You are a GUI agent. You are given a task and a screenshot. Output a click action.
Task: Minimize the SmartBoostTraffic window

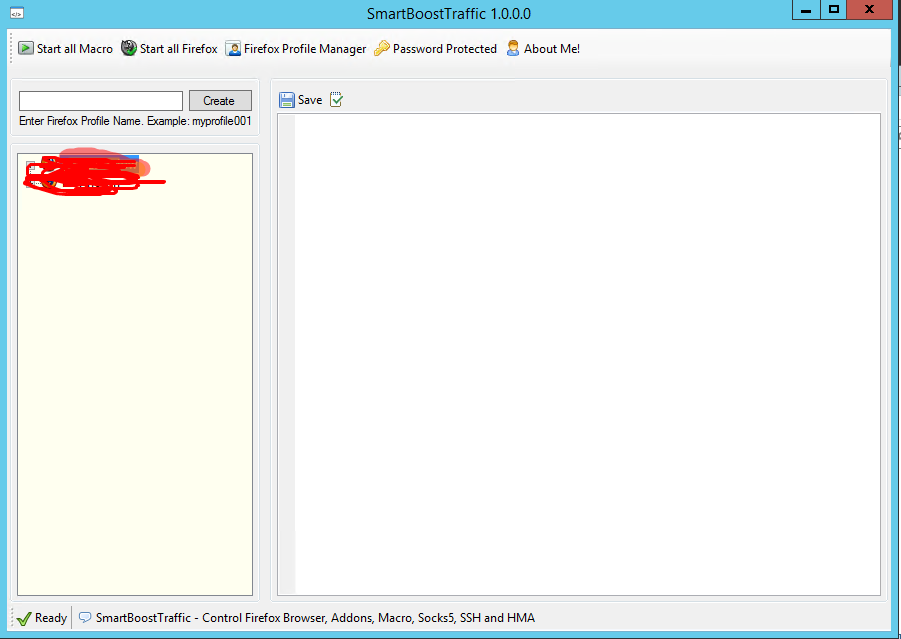click(x=806, y=10)
